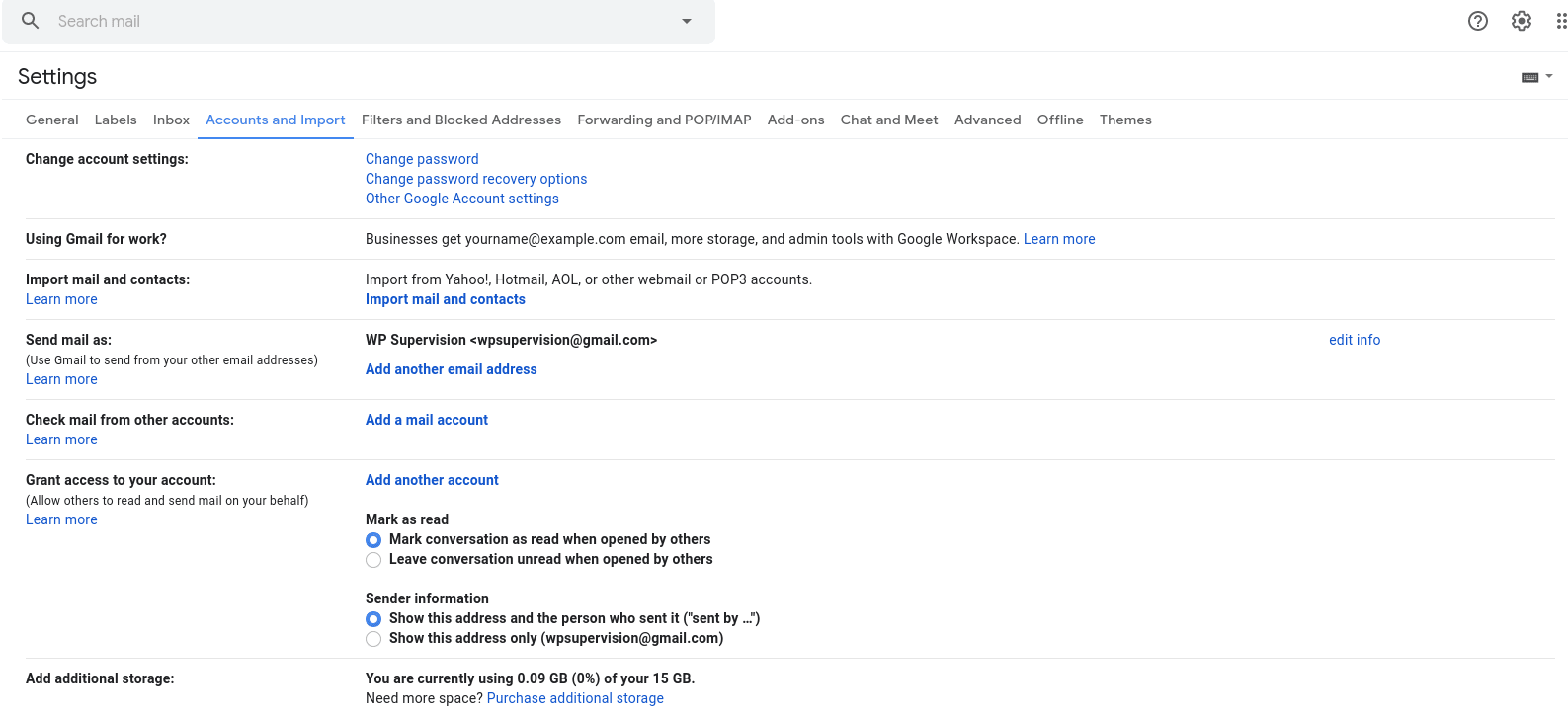Select Mark conversation as read when opened
This screenshot has height=718, width=1568.
click(373, 539)
